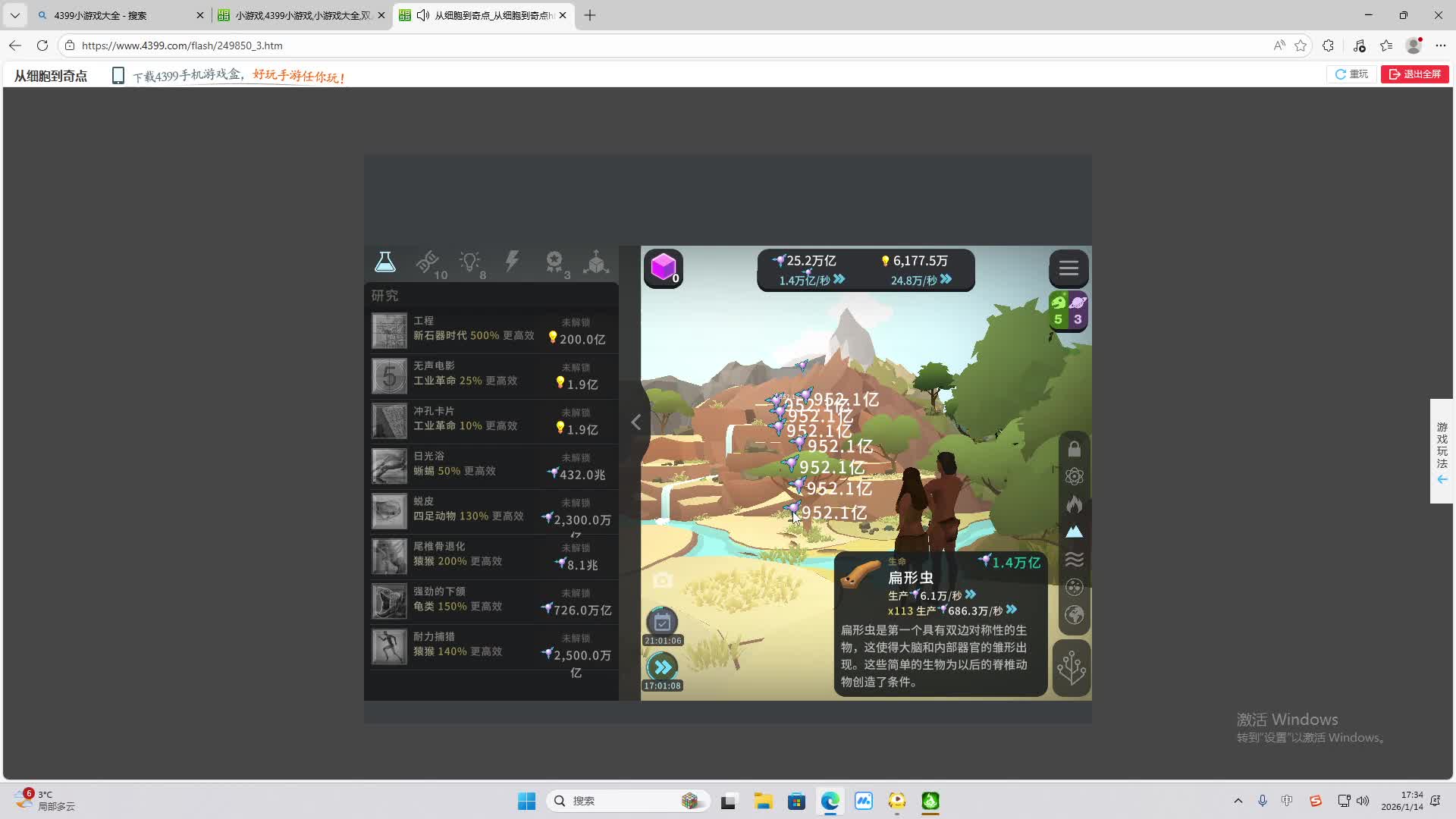Open the medal achievements icon
The width and height of the screenshot is (1456, 819).
[554, 262]
